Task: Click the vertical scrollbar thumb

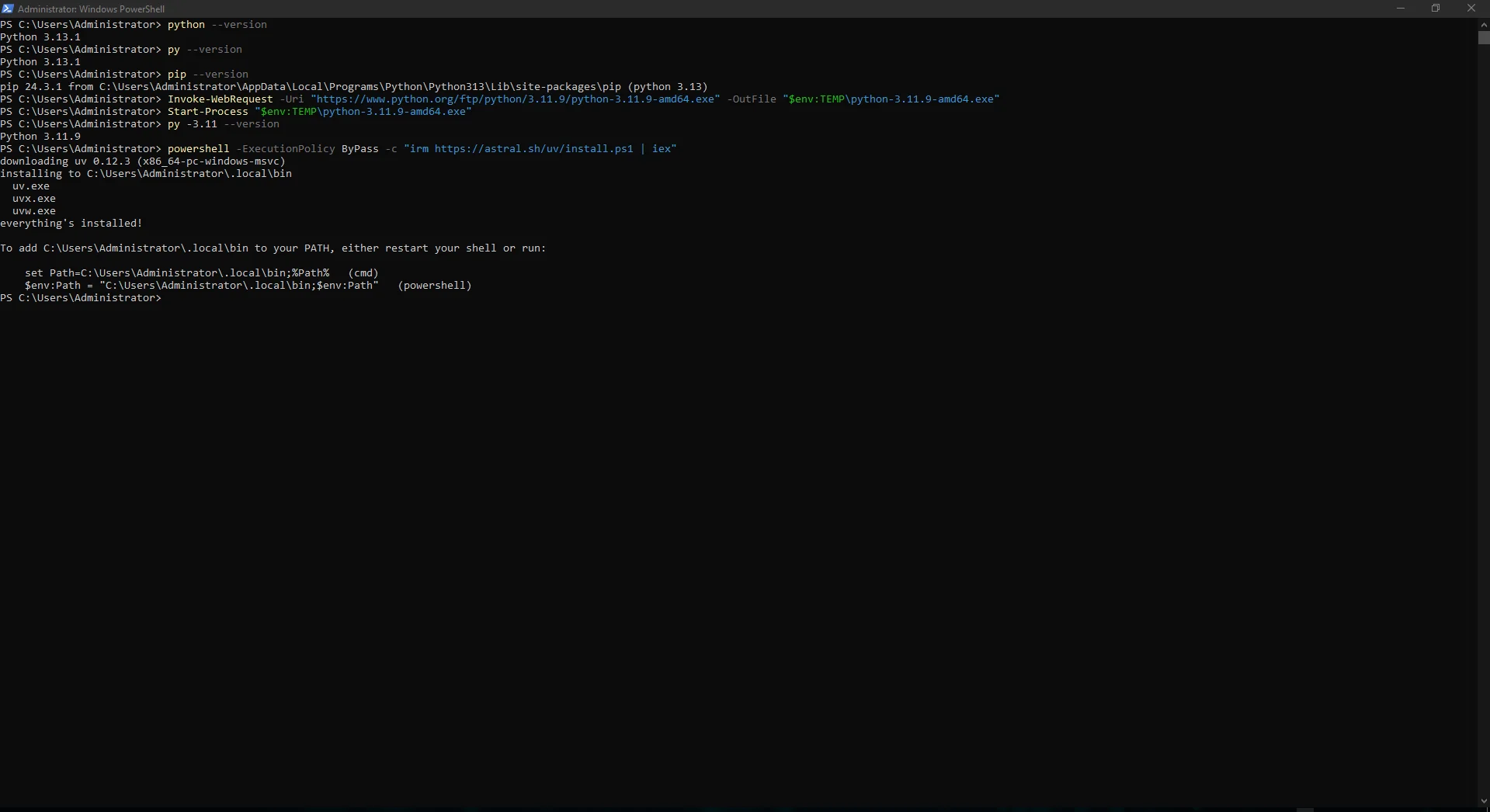Action: pyautogui.click(x=1484, y=37)
